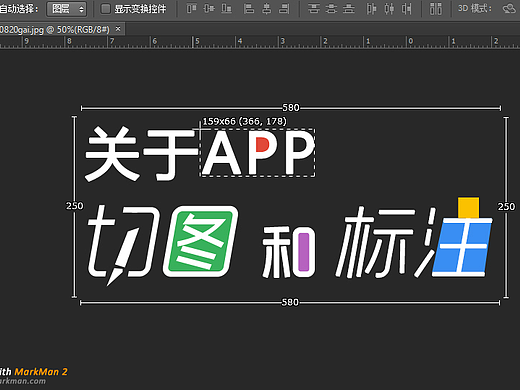520x390 pixels.
Task: Click the auto-align layers icon
Action: pos(436,9)
